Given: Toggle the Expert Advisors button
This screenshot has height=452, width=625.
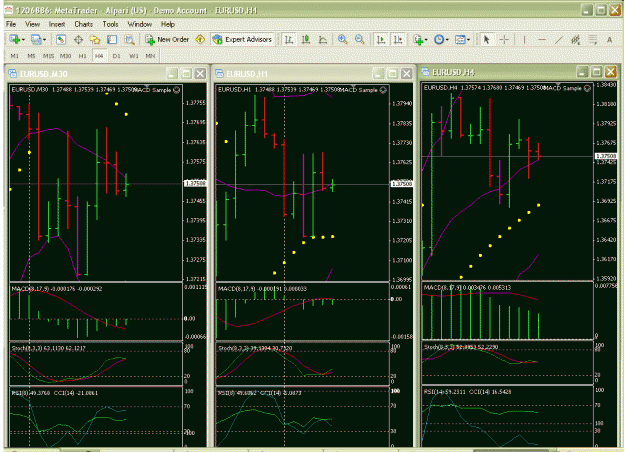Looking at the screenshot, I should coord(242,39).
